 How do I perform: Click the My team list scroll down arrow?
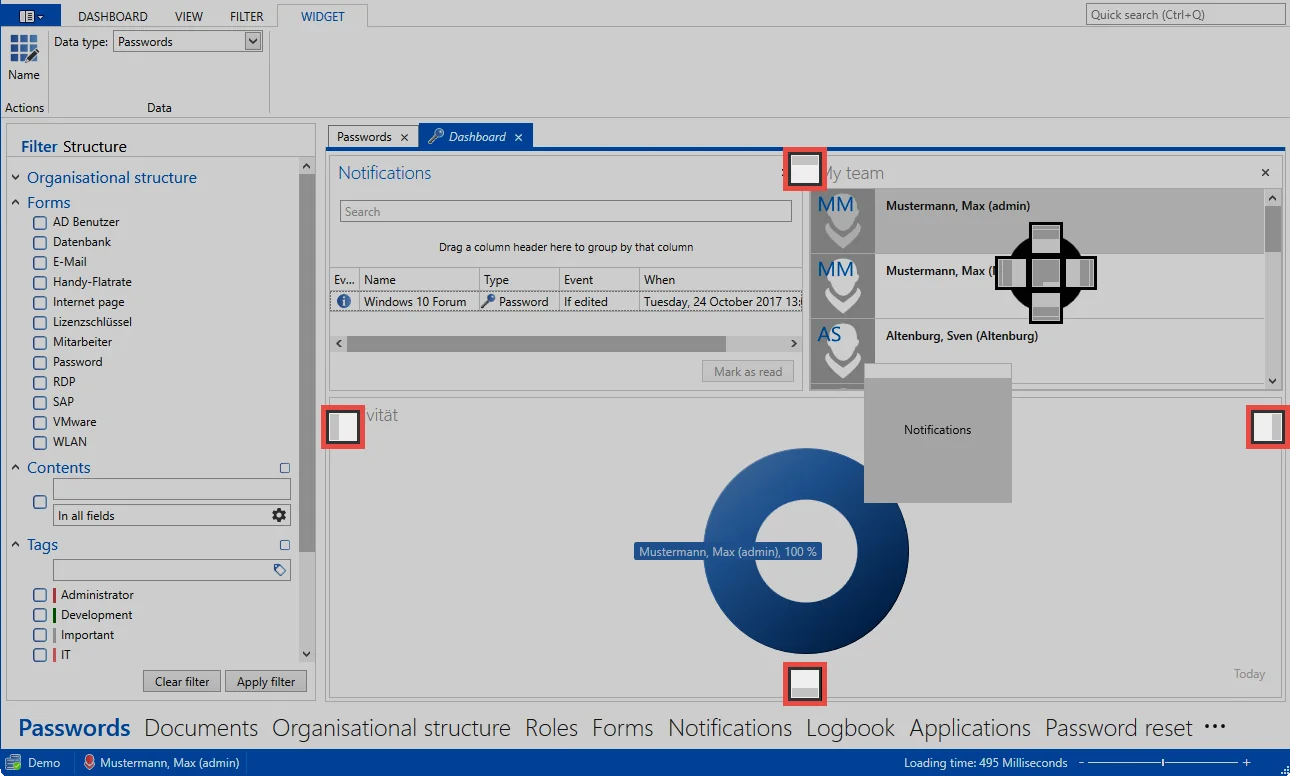click(1273, 380)
